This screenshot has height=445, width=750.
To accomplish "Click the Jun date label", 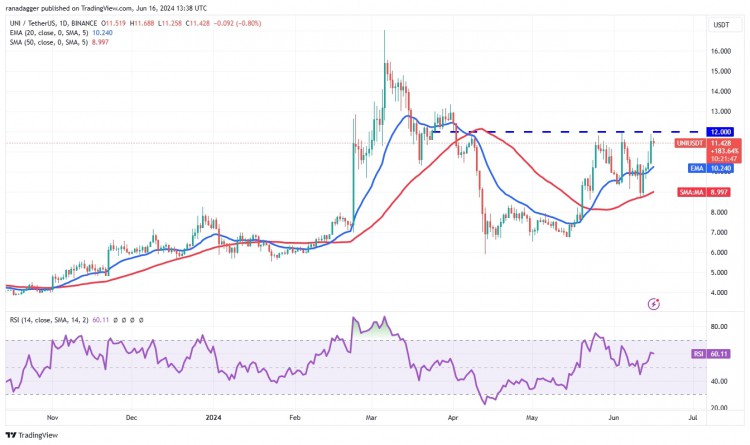I will tap(614, 417).
